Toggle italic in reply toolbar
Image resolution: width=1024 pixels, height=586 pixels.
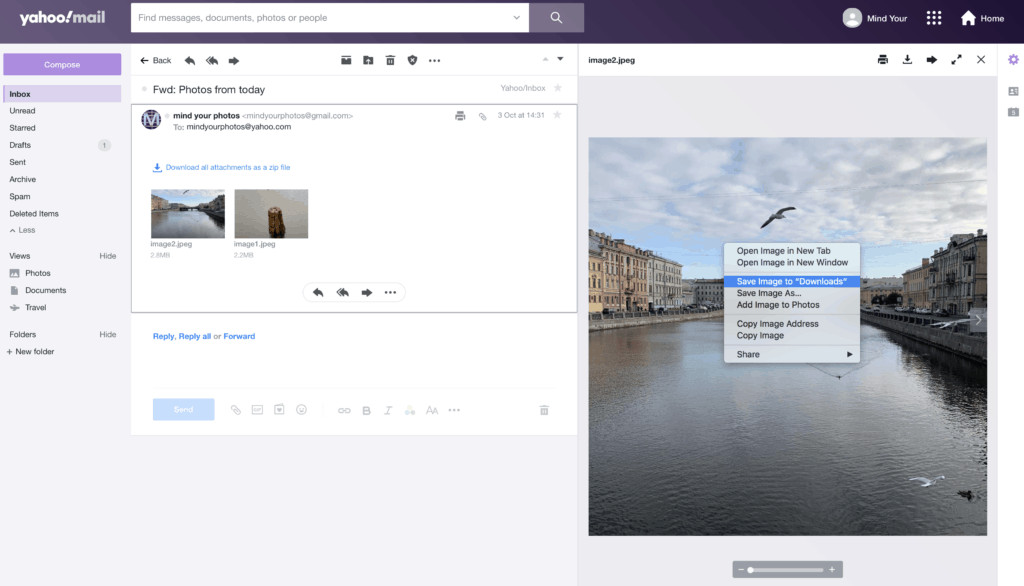pyautogui.click(x=388, y=410)
